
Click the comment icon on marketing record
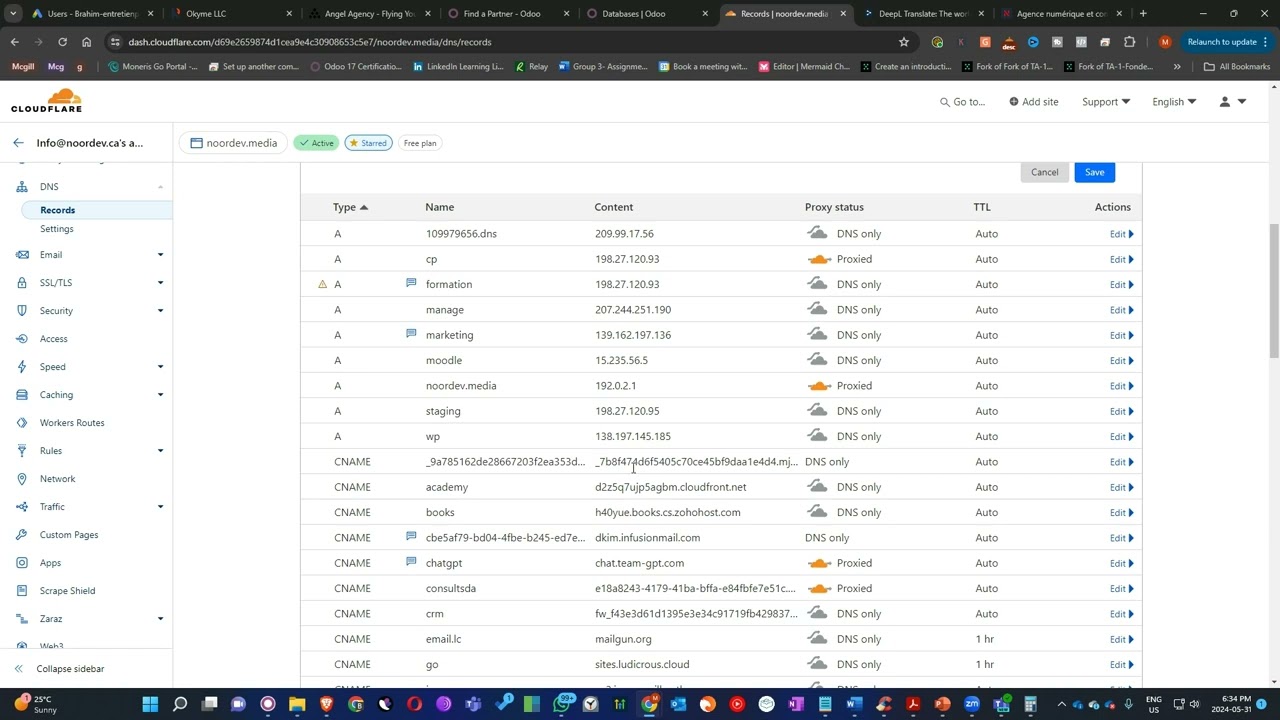(x=411, y=334)
